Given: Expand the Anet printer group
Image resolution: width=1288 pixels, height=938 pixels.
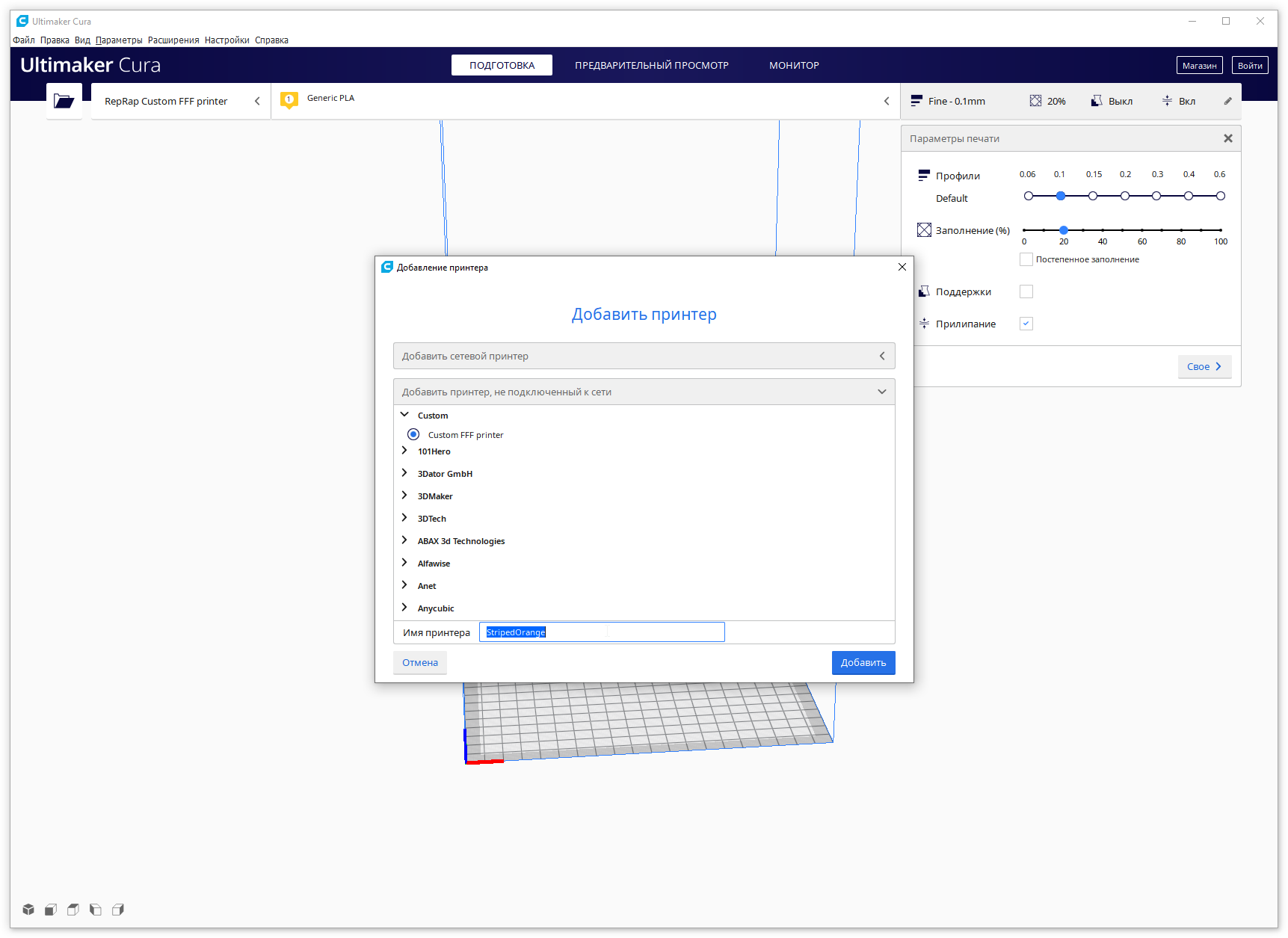Looking at the screenshot, I should point(404,585).
